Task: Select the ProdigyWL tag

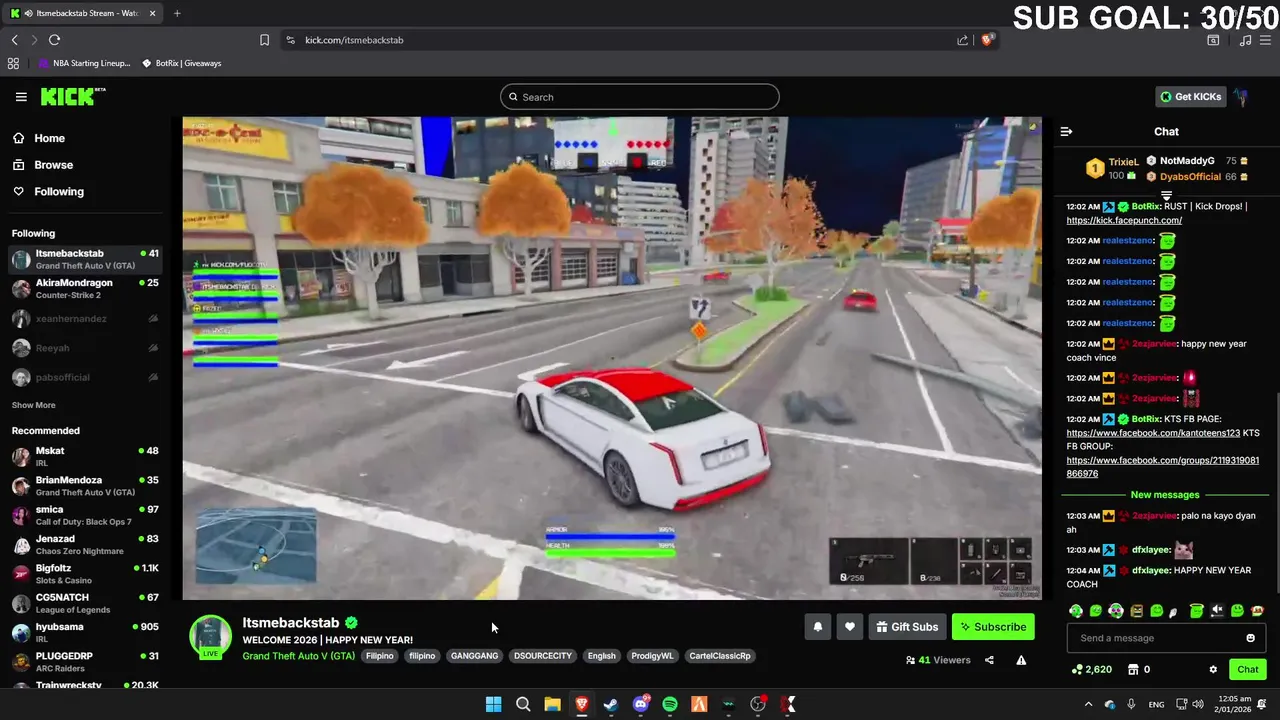Action: pos(652,656)
